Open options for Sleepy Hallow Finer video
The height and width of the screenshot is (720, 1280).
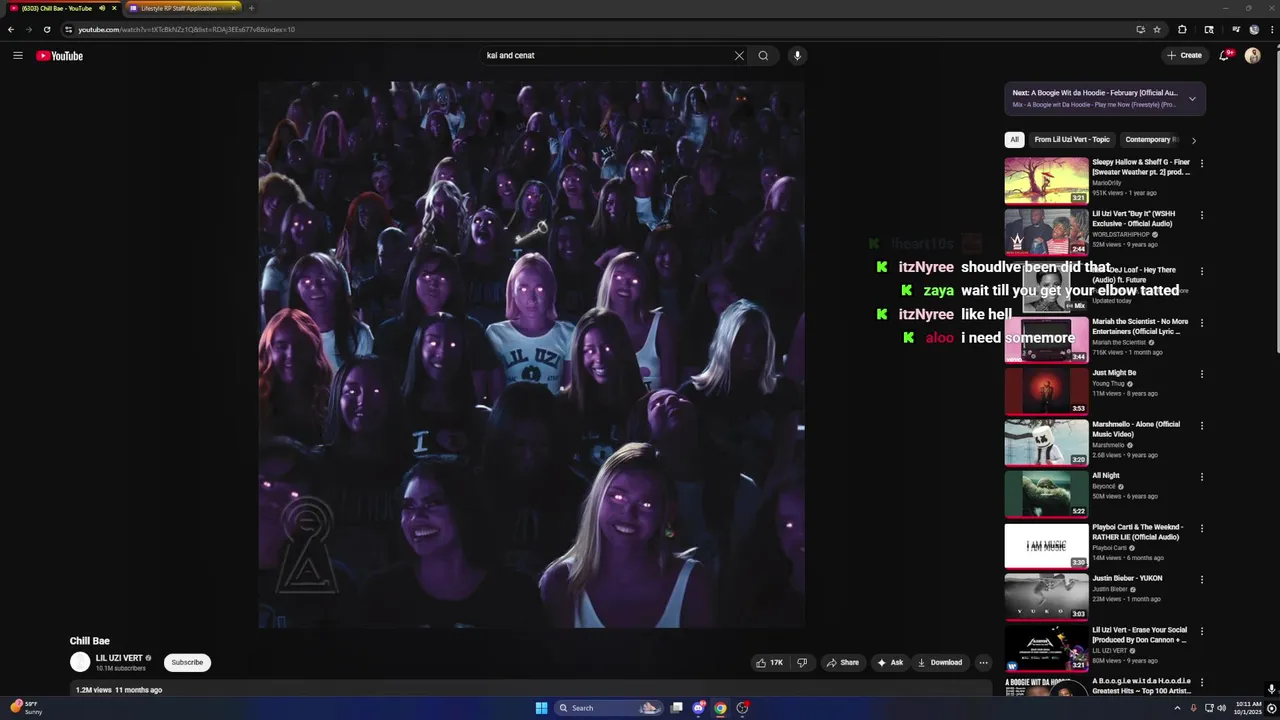pyautogui.click(x=1202, y=163)
